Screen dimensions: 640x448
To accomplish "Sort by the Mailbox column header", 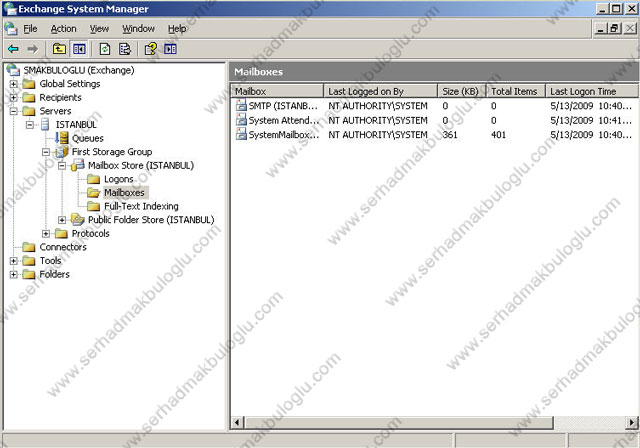I will pyautogui.click(x=277, y=91).
